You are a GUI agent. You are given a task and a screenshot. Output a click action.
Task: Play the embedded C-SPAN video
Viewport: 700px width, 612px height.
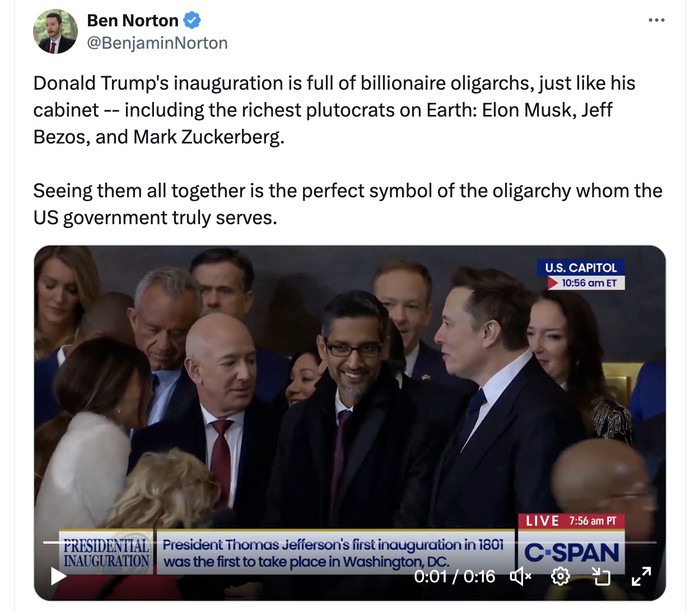(58, 576)
